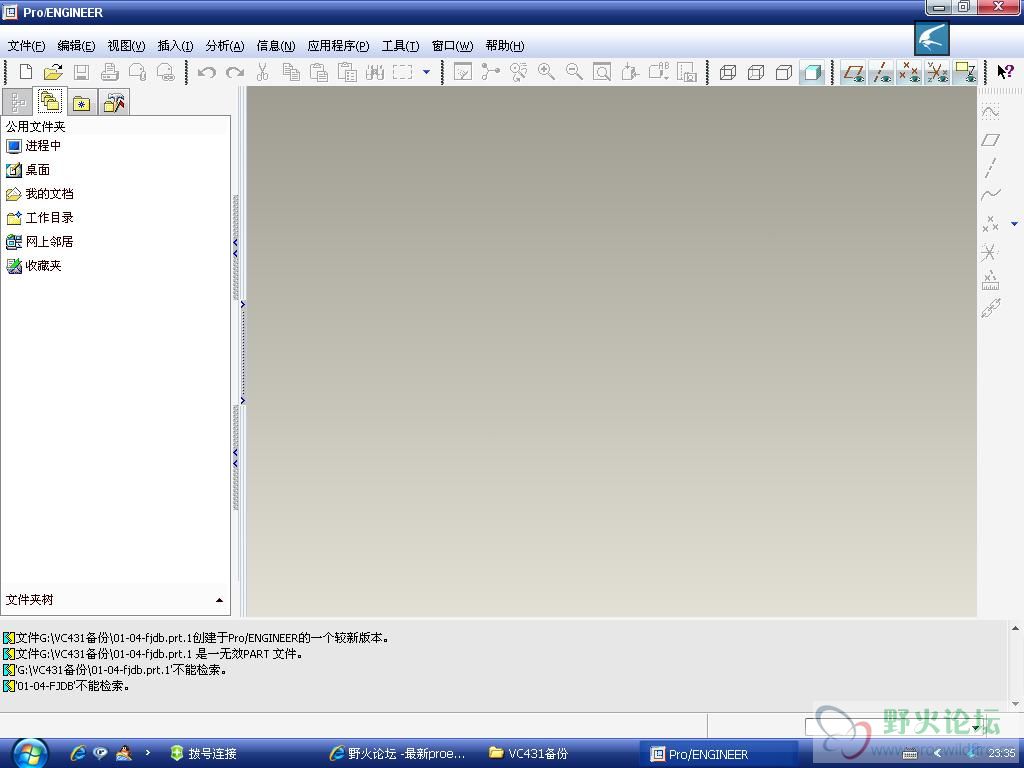The width and height of the screenshot is (1024, 768).
Task: Click the Redo arrow icon
Action: (x=234, y=72)
